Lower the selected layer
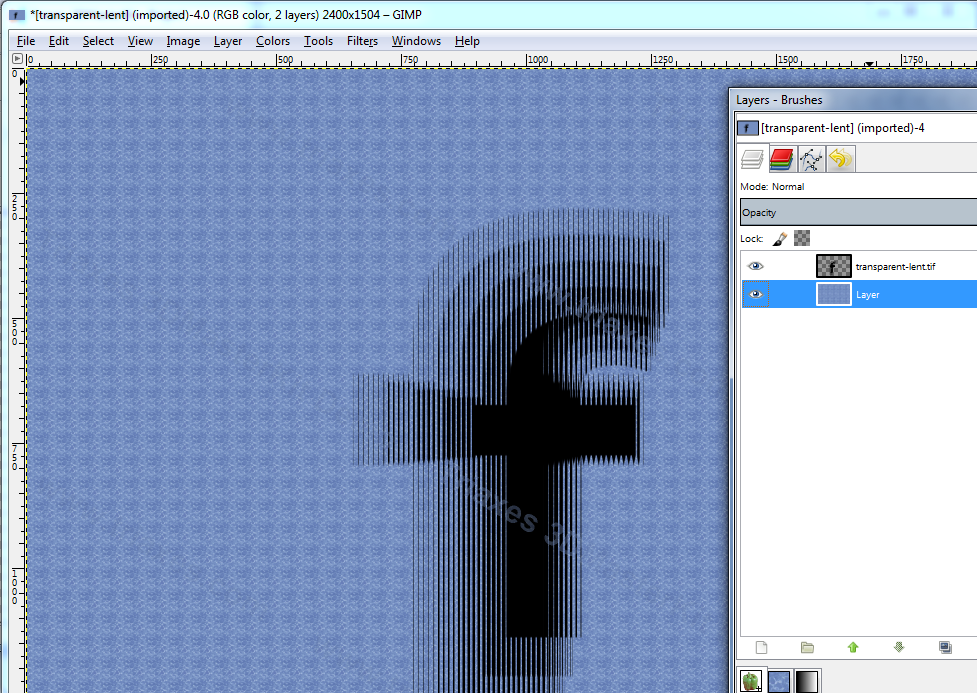977x693 pixels. click(x=898, y=648)
